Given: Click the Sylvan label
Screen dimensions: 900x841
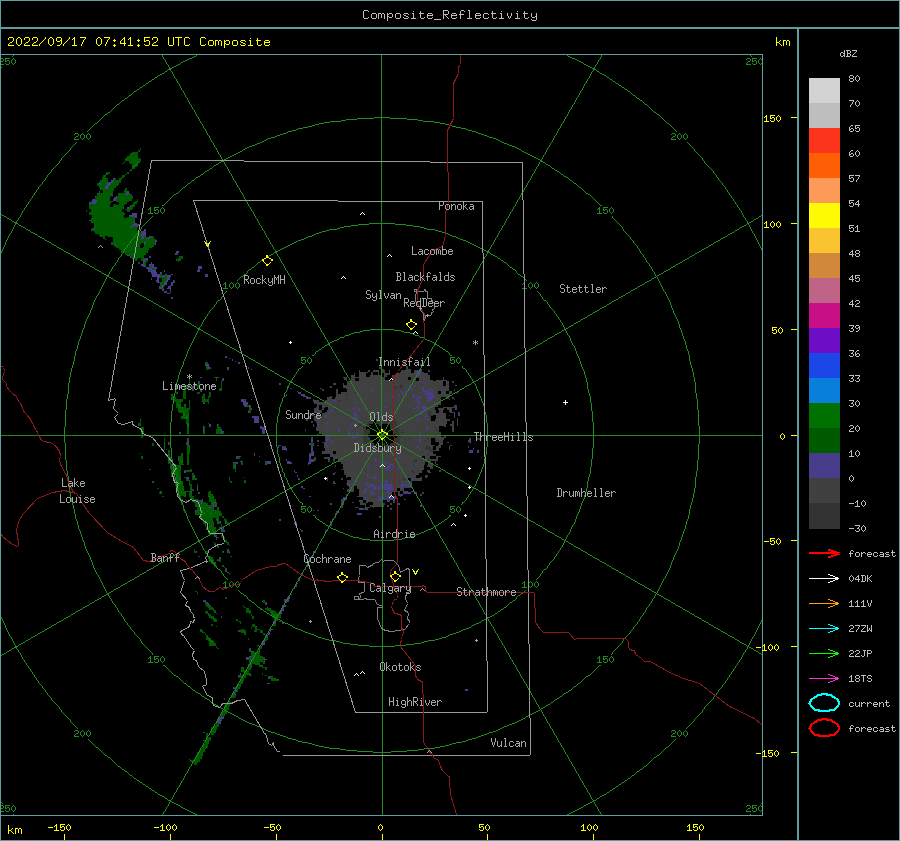Looking at the screenshot, I should [x=383, y=295].
